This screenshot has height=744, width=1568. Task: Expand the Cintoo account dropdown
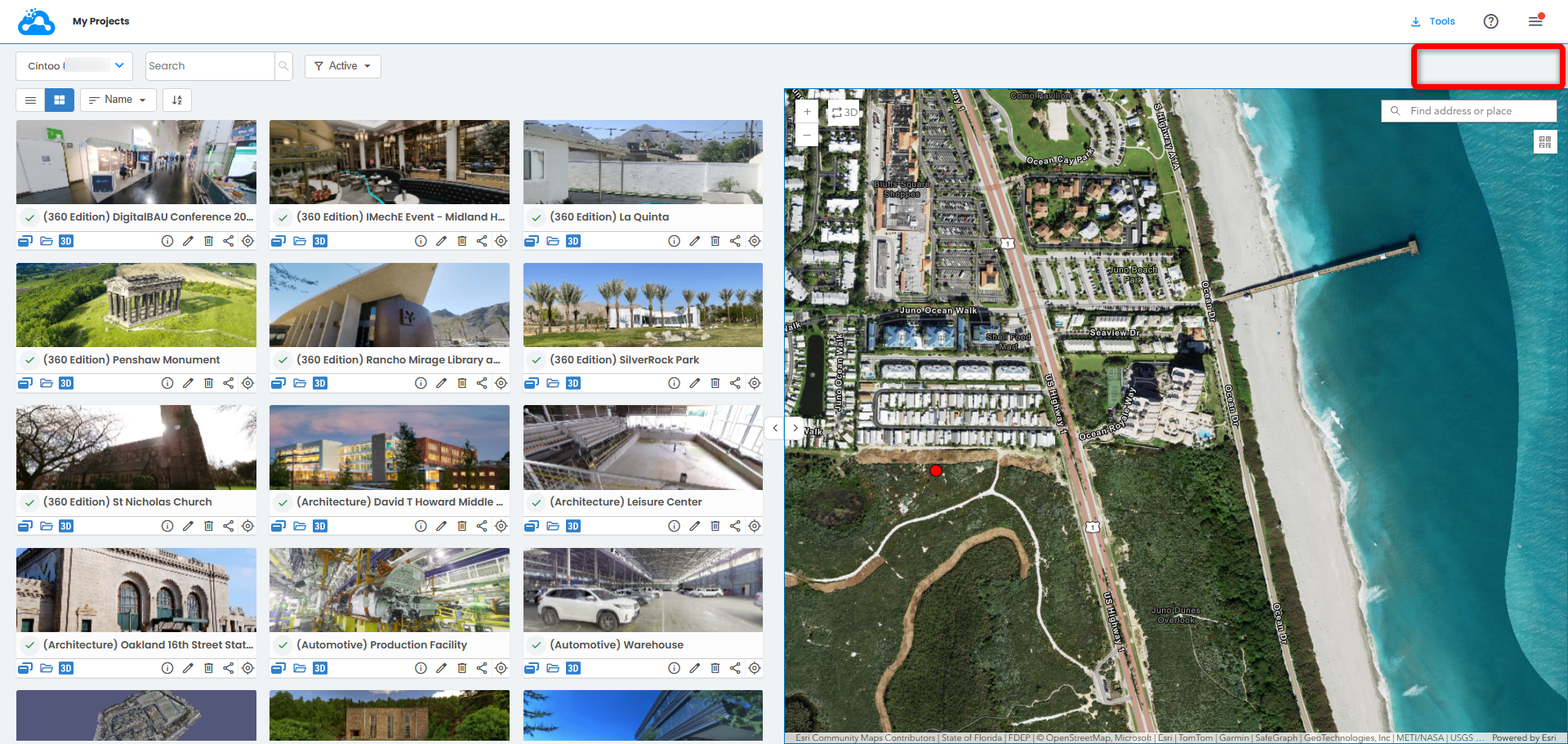pos(74,66)
